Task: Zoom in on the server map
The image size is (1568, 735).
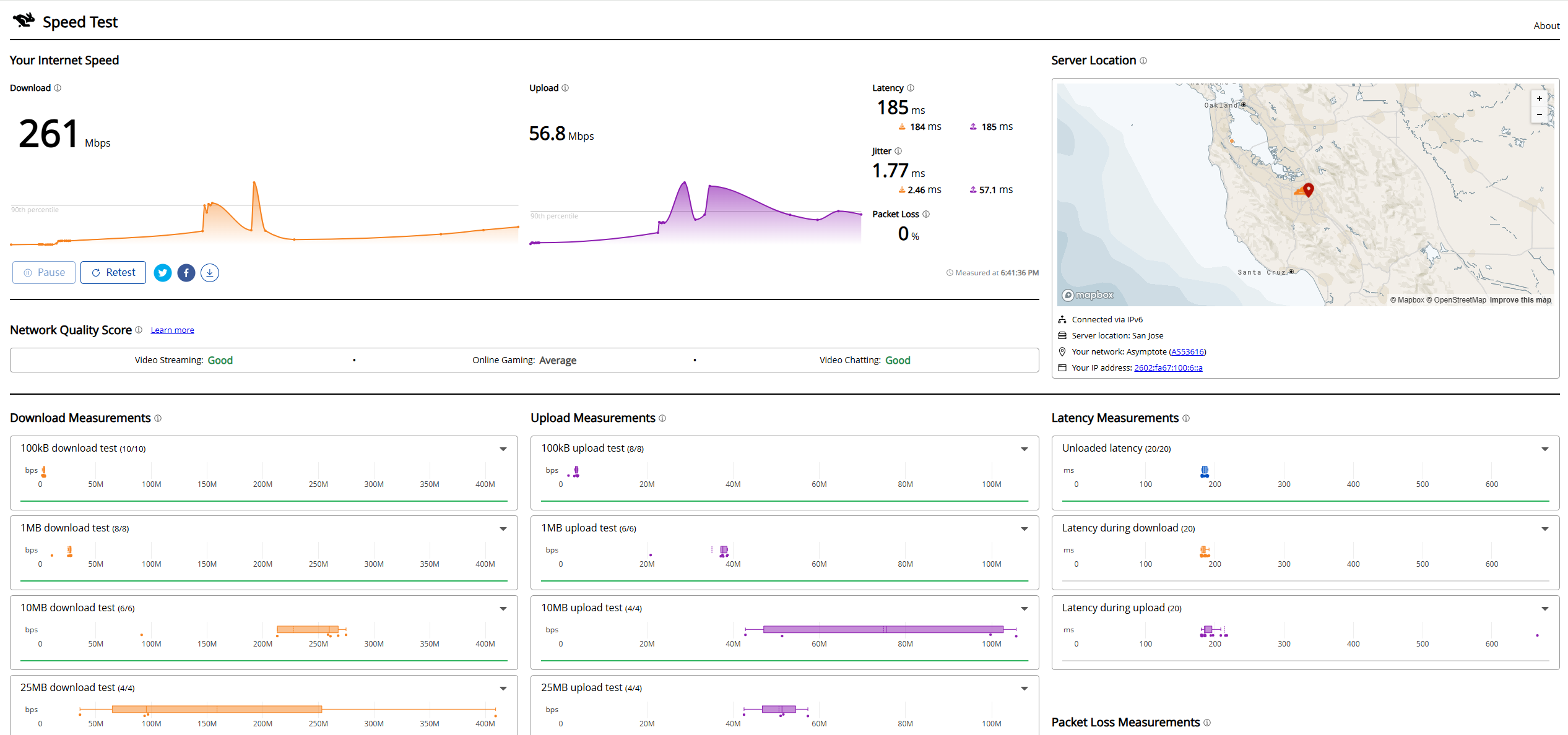Action: click(x=1539, y=98)
